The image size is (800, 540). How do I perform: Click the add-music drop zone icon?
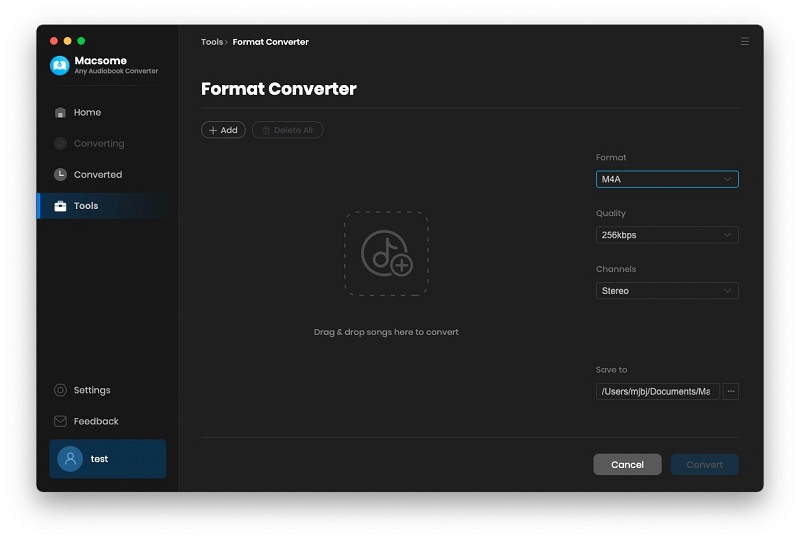(386, 254)
